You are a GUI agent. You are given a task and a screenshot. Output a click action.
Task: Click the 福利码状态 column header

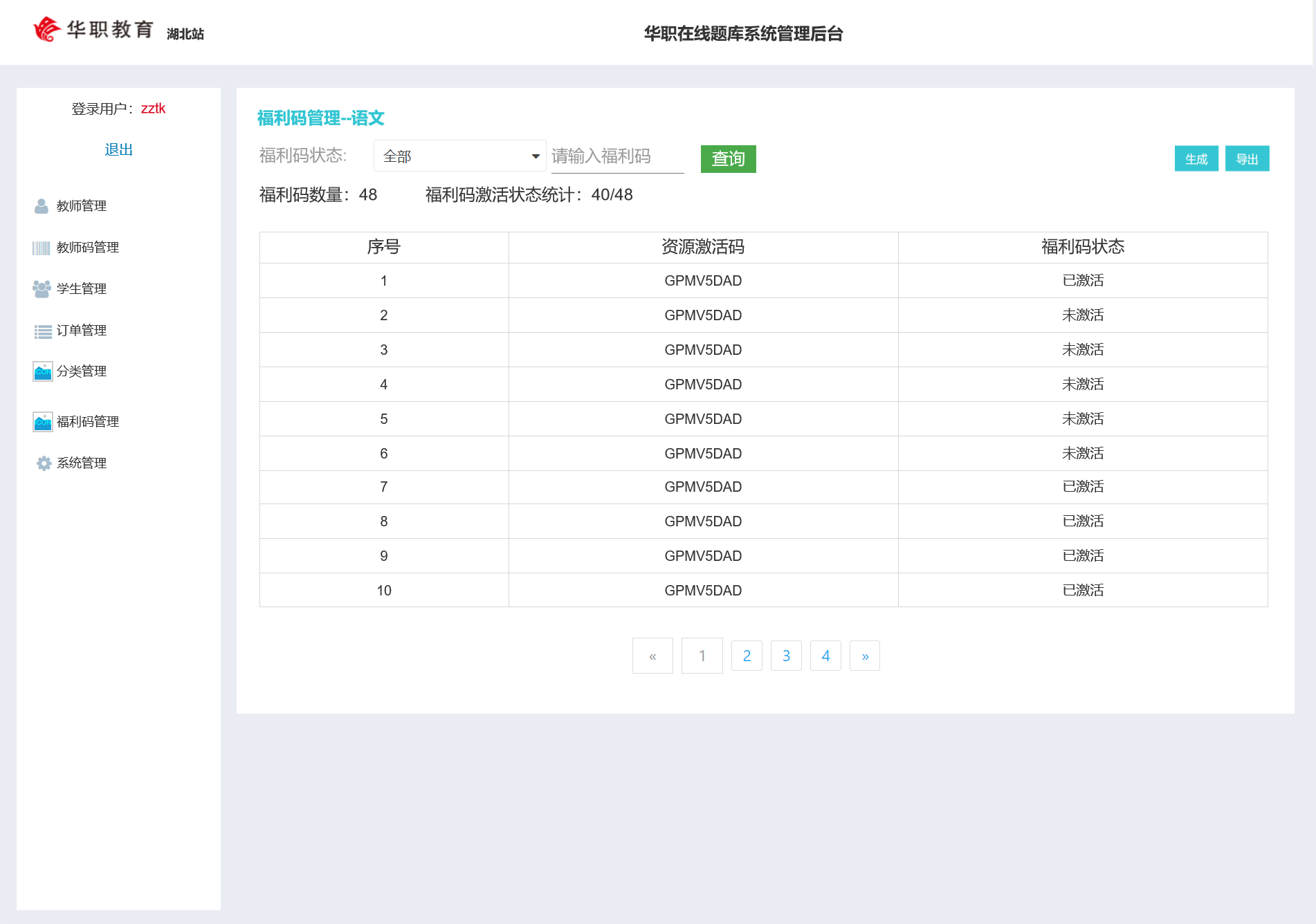1083,247
